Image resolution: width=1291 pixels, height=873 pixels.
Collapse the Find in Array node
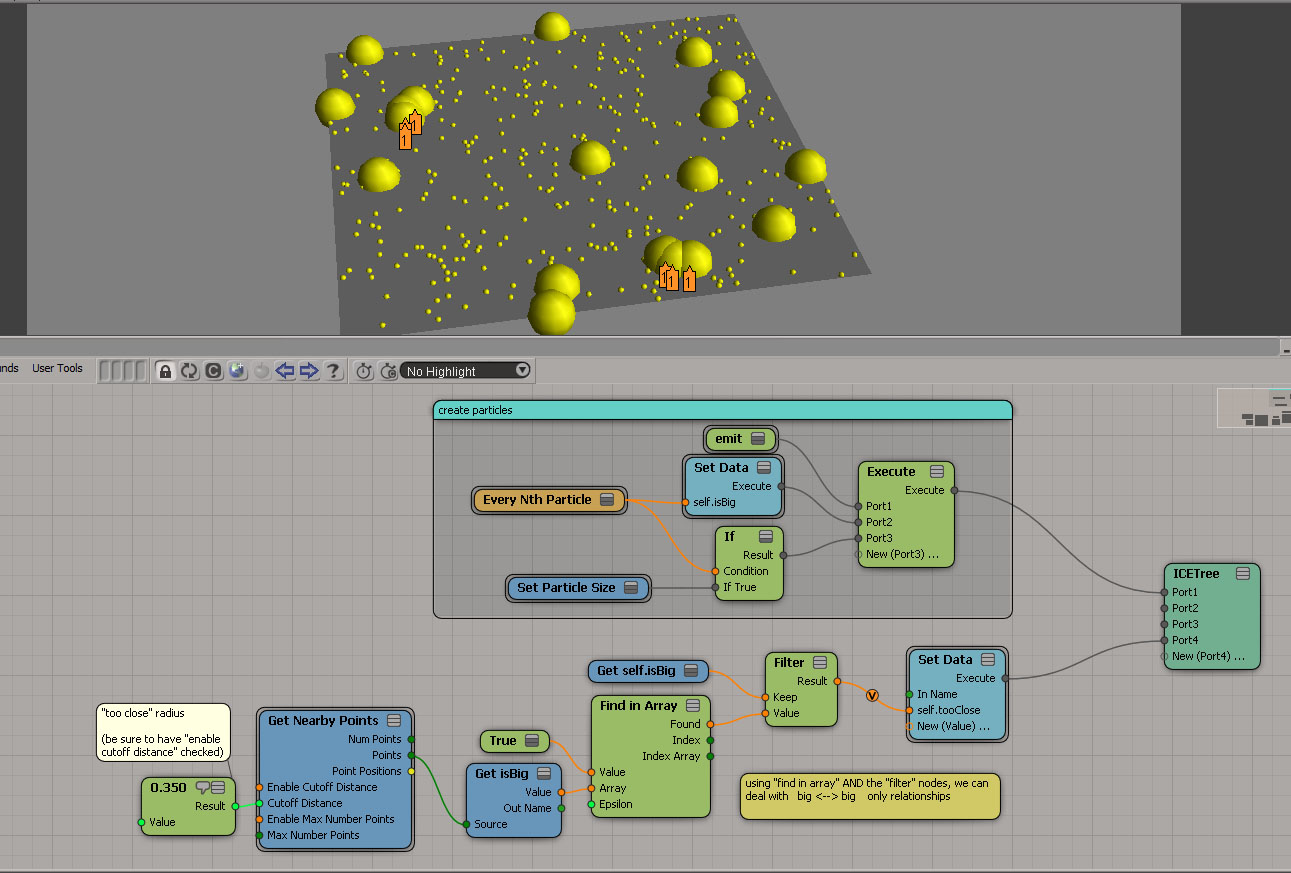tap(693, 705)
